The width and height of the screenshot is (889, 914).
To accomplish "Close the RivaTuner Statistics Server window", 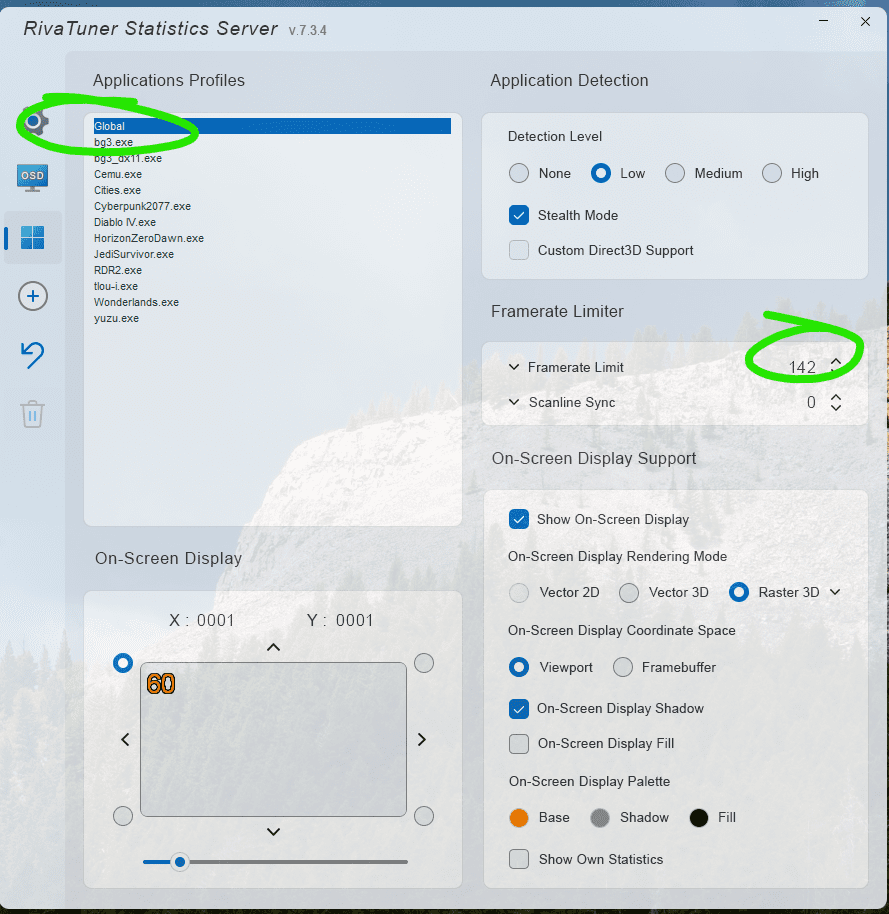I will coord(866,22).
